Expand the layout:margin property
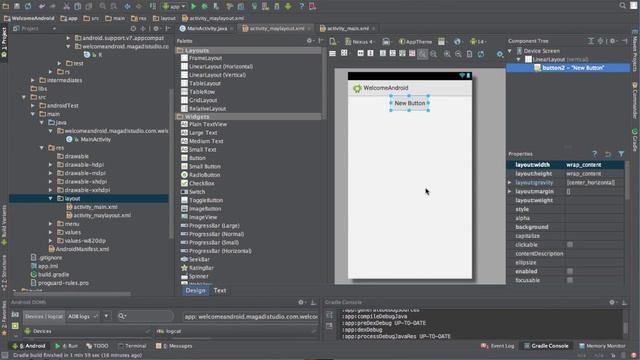The height and width of the screenshot is (360, 640). tap(510, 191)
